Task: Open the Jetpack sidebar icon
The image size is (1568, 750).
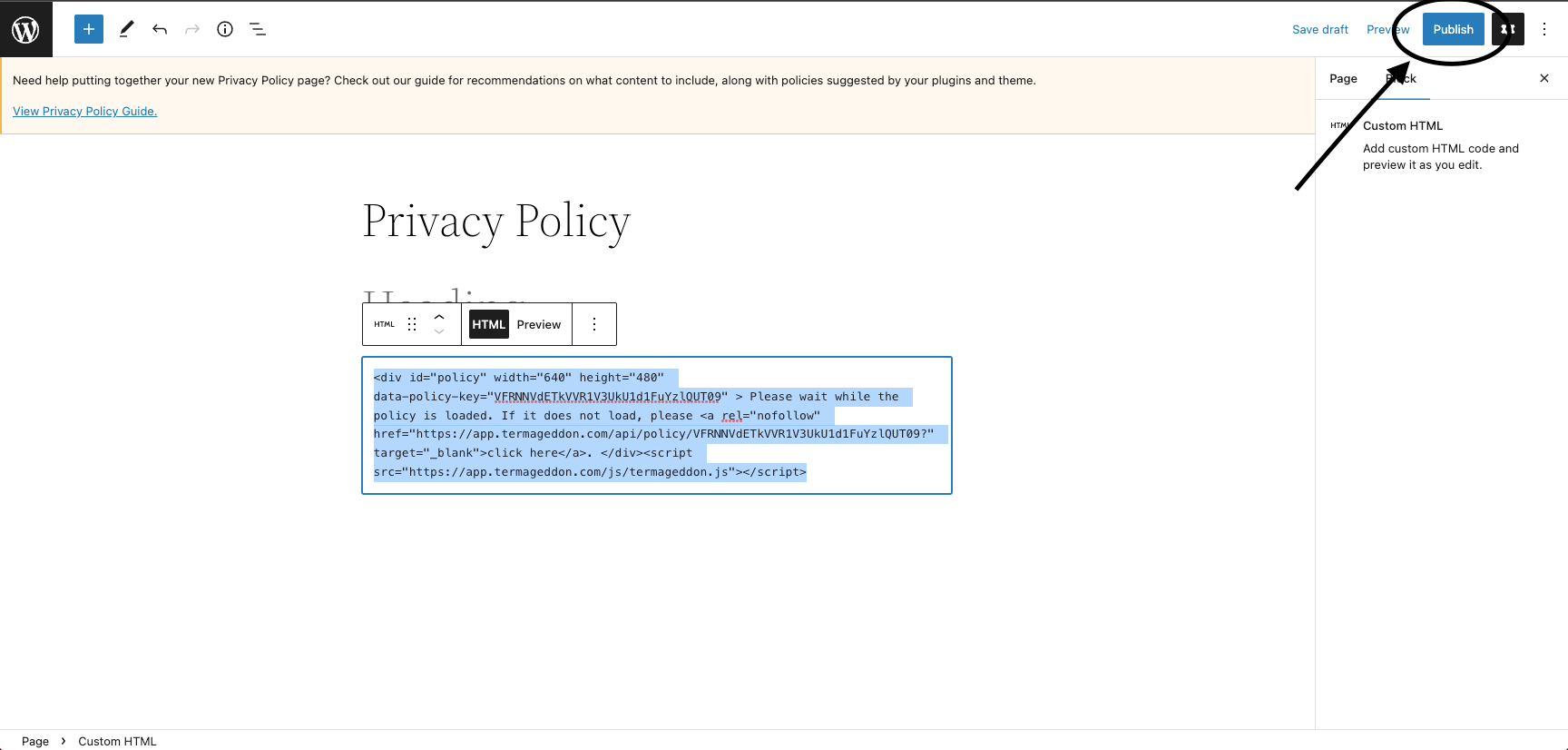Action: 1508,29
